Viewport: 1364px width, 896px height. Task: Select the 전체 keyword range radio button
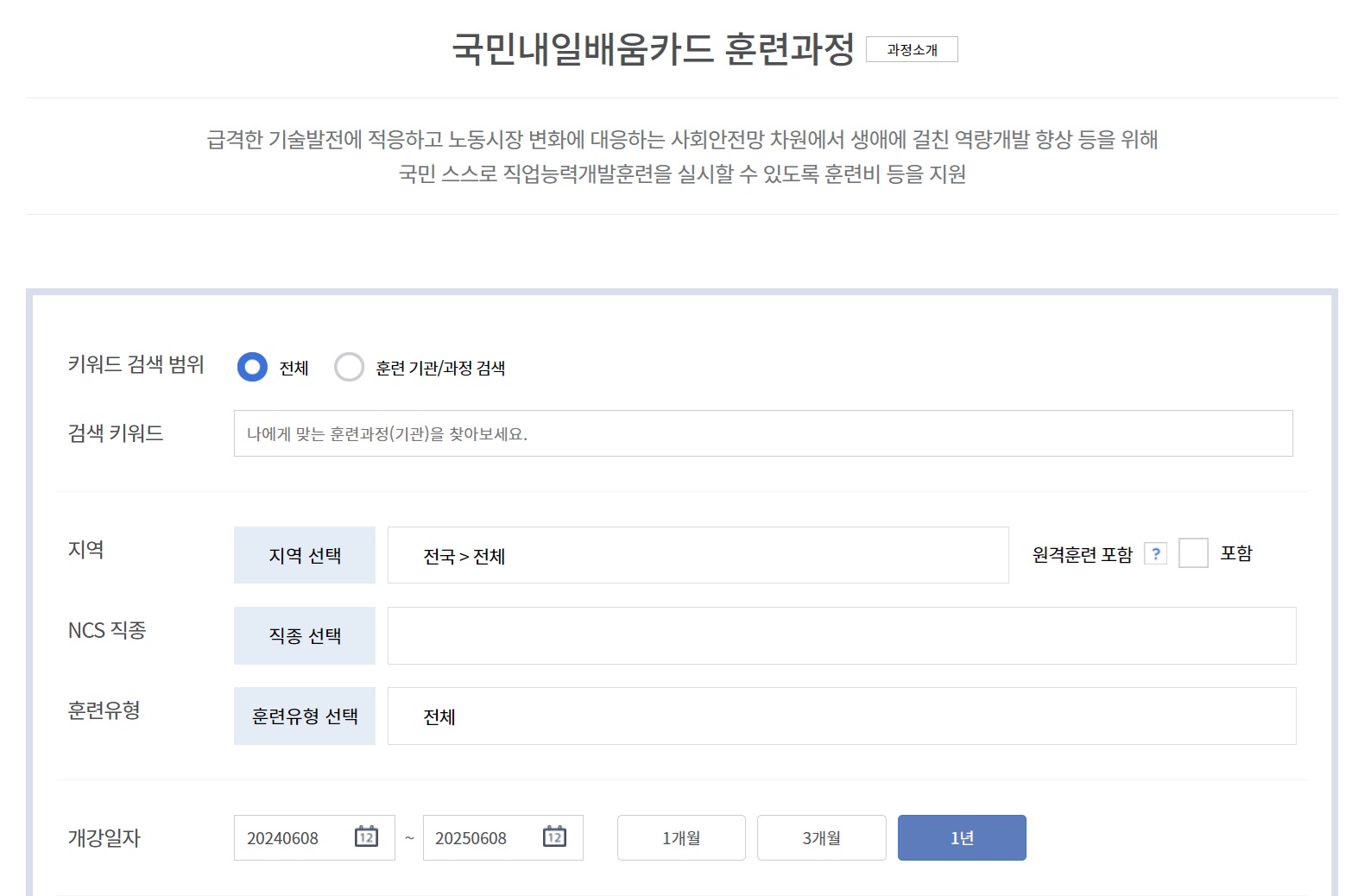point(252,367)
